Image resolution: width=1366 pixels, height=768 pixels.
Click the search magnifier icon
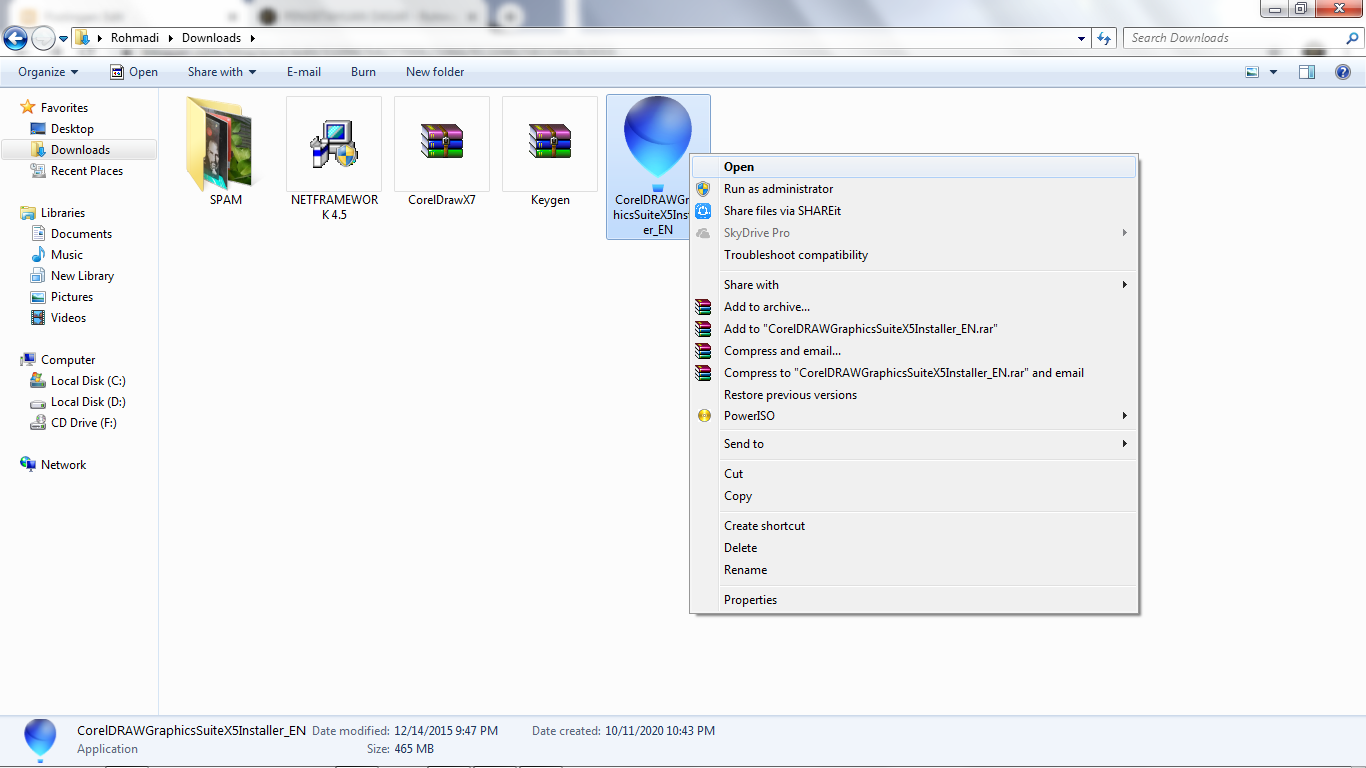1352,38
